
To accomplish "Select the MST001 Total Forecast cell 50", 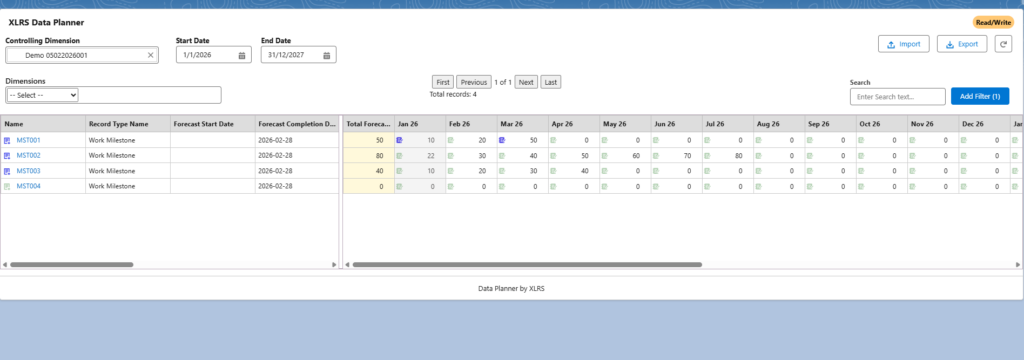I will [x=369, y=140].
